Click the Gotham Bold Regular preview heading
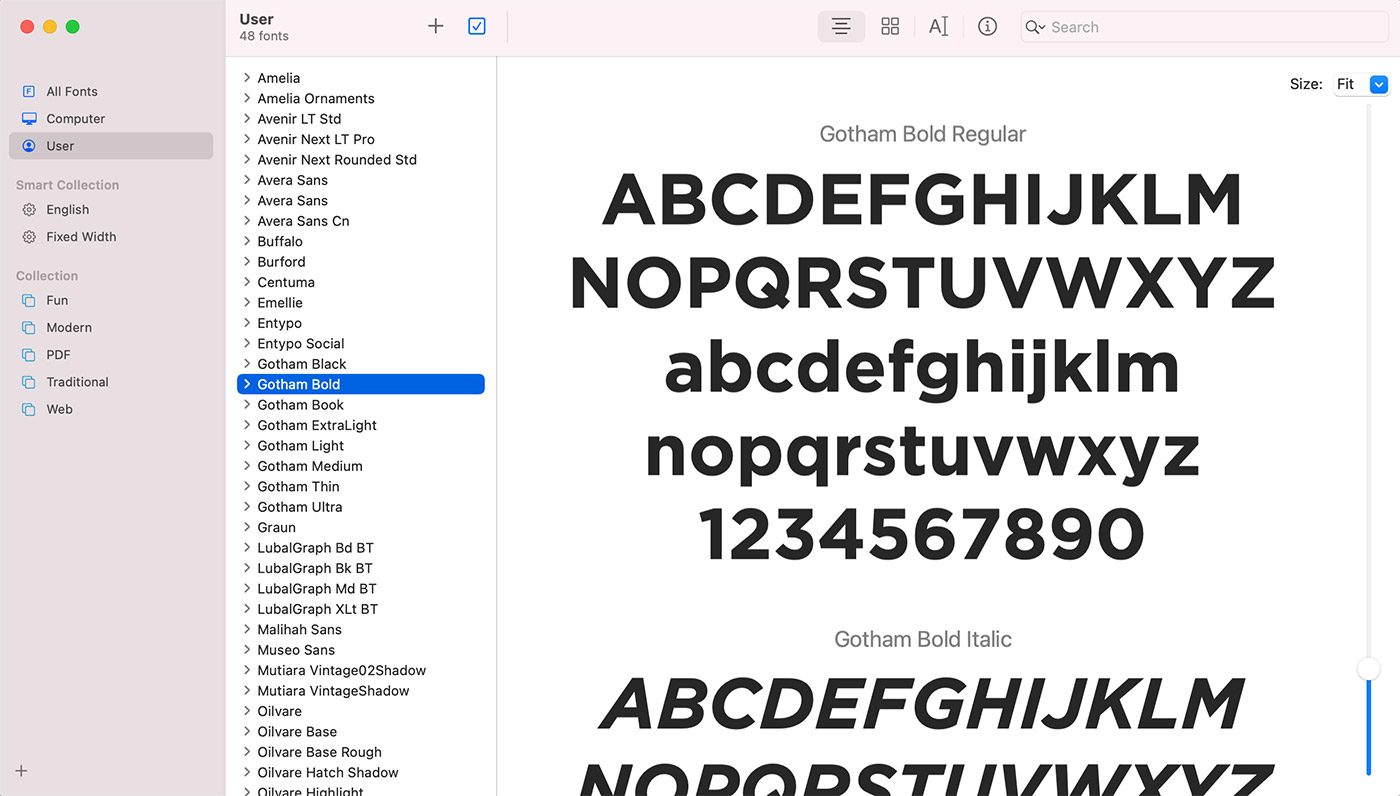Image resolution: width=1400 pixels, height=796 pixels. click(x=923, y=134)
